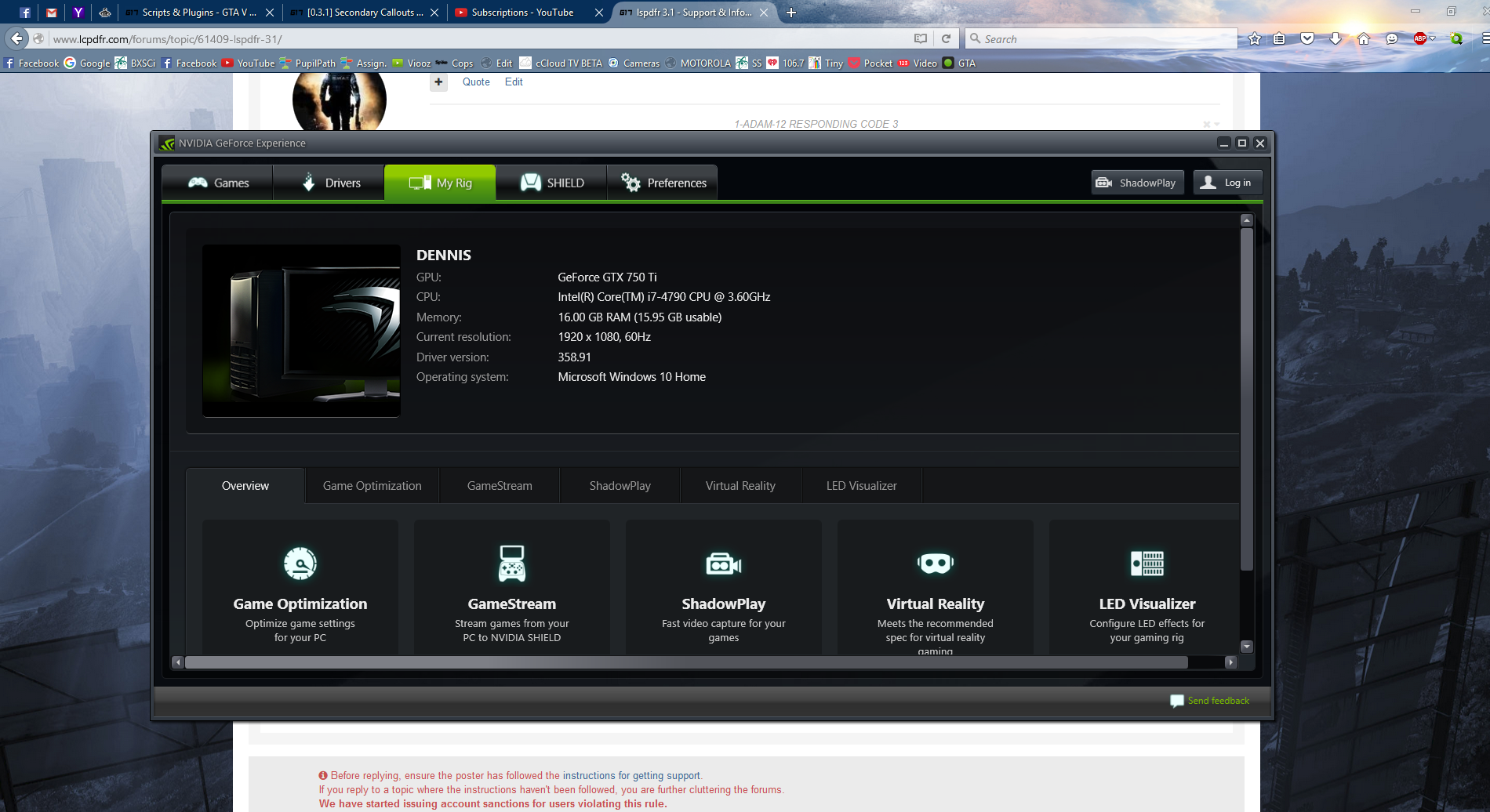Toggle browser reader view icon
Image resolution: width=1490 pixels, height=812 pixels.
(921, 38)
